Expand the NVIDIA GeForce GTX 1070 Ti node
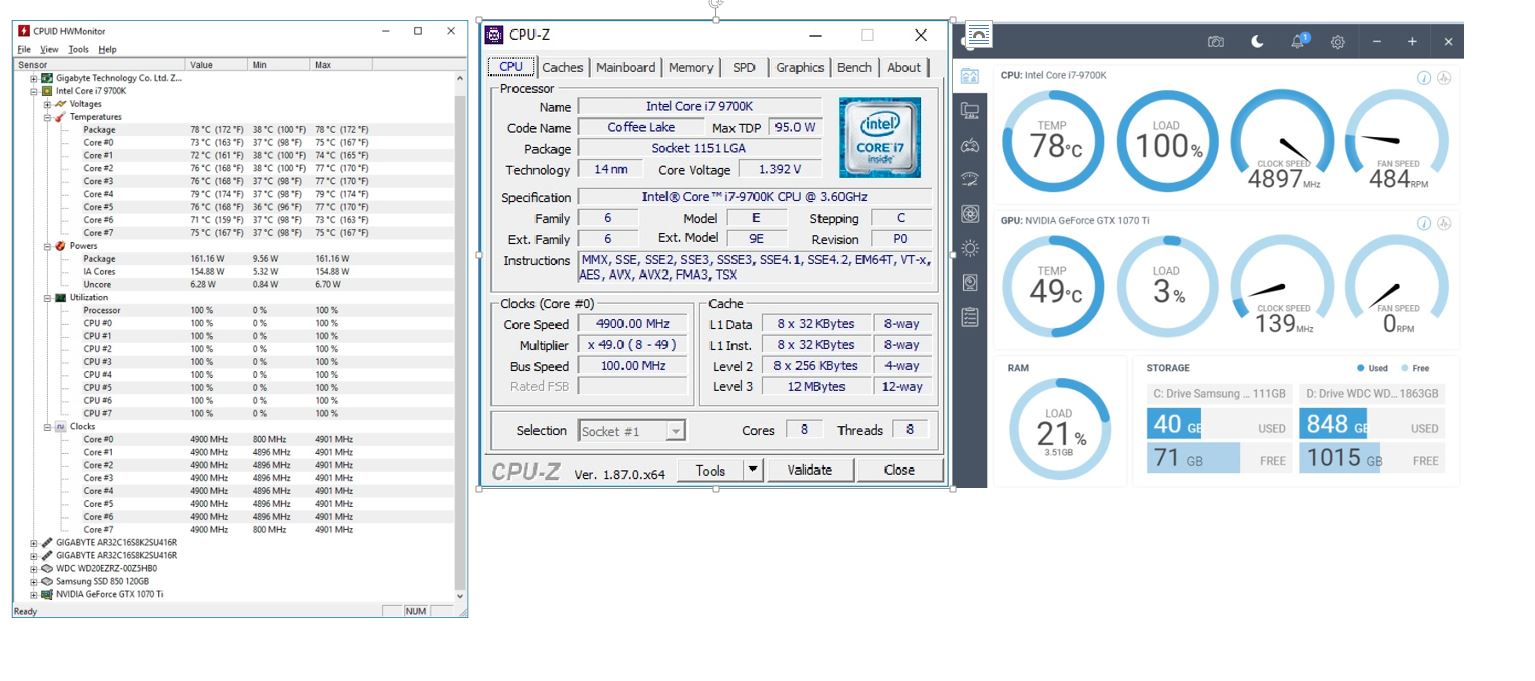 (x=33, y=594)
